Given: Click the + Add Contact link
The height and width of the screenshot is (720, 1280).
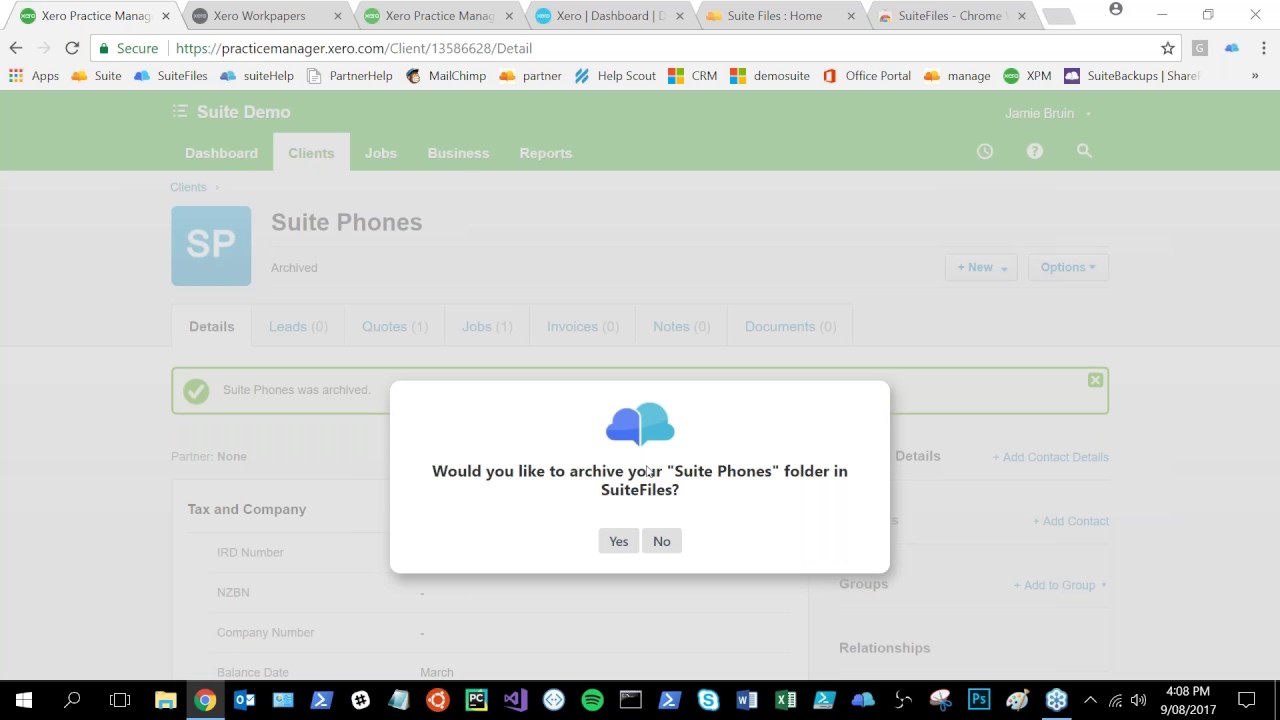Looking at the screenshot, I should pos(1071,521).
